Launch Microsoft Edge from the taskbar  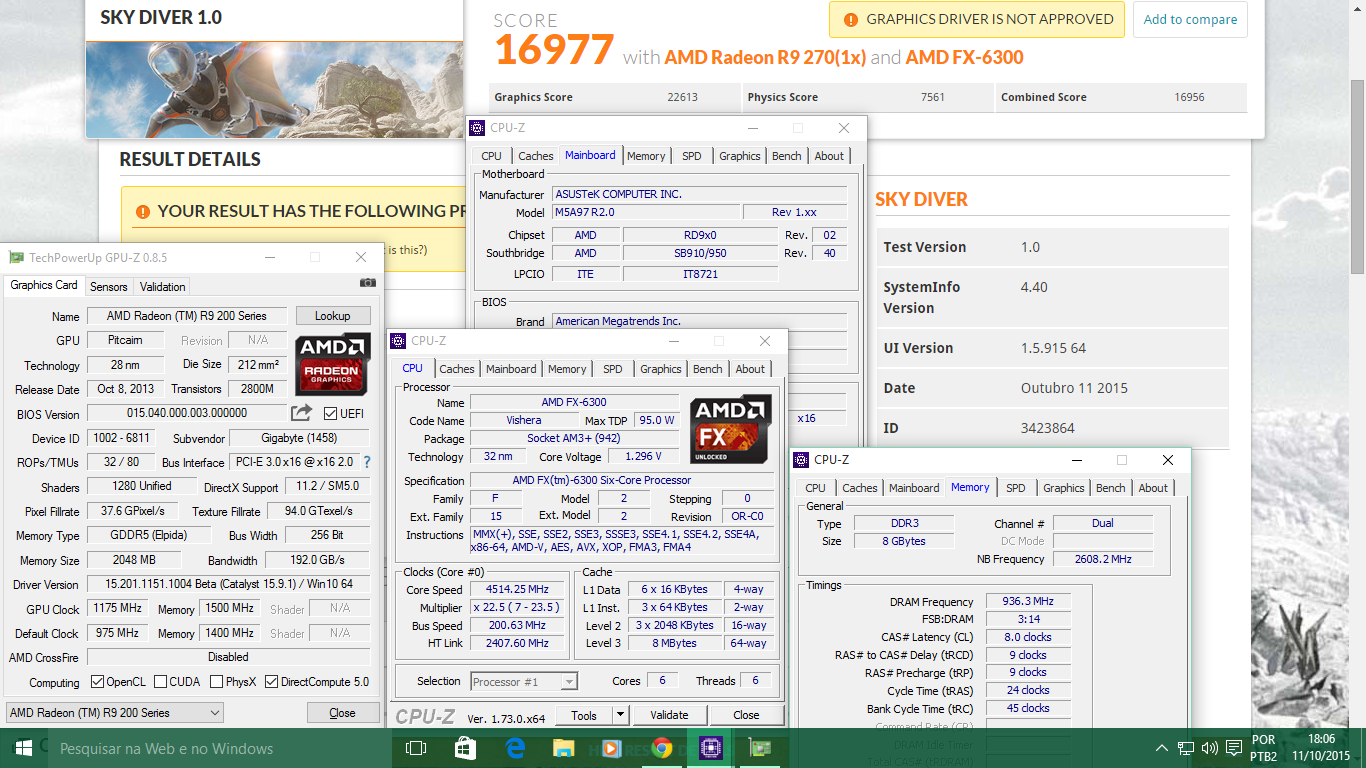pos(515,748)
